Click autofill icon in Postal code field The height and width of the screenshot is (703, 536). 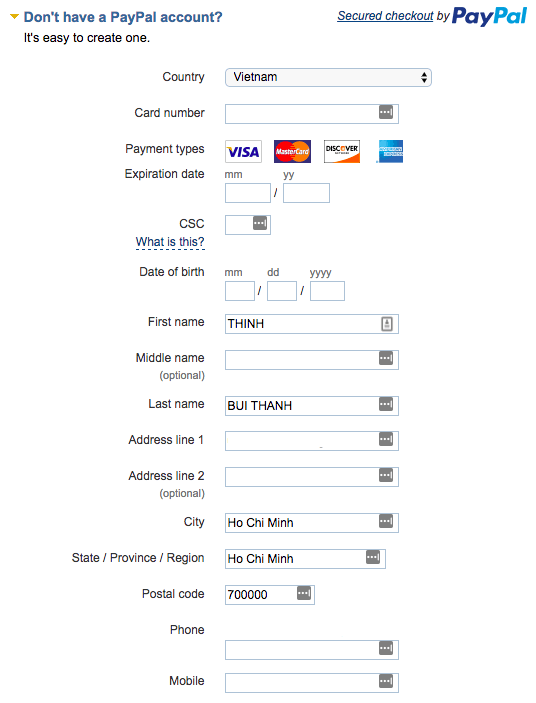(304, 594)
